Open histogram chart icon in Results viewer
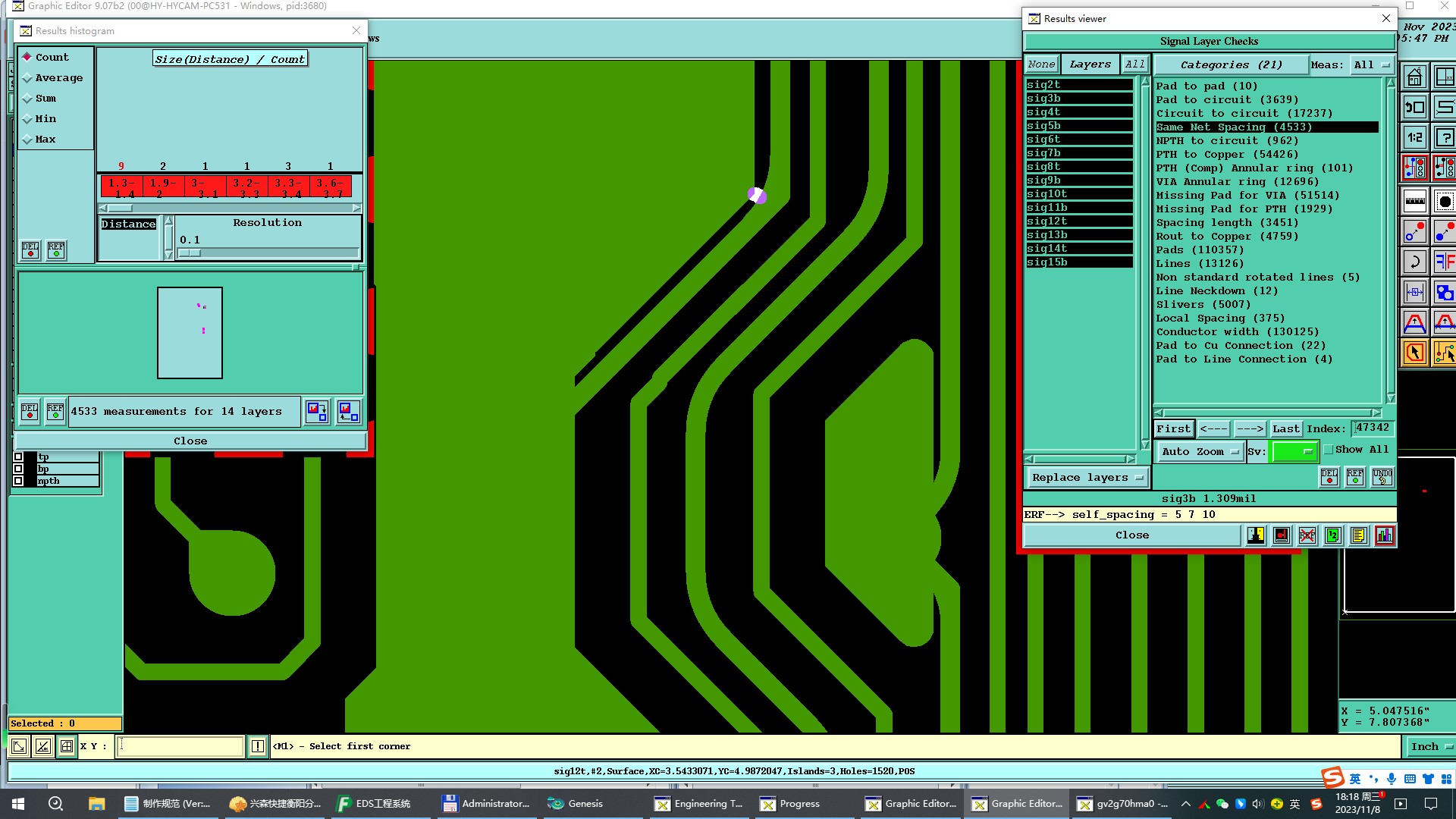 point(1384,535)
